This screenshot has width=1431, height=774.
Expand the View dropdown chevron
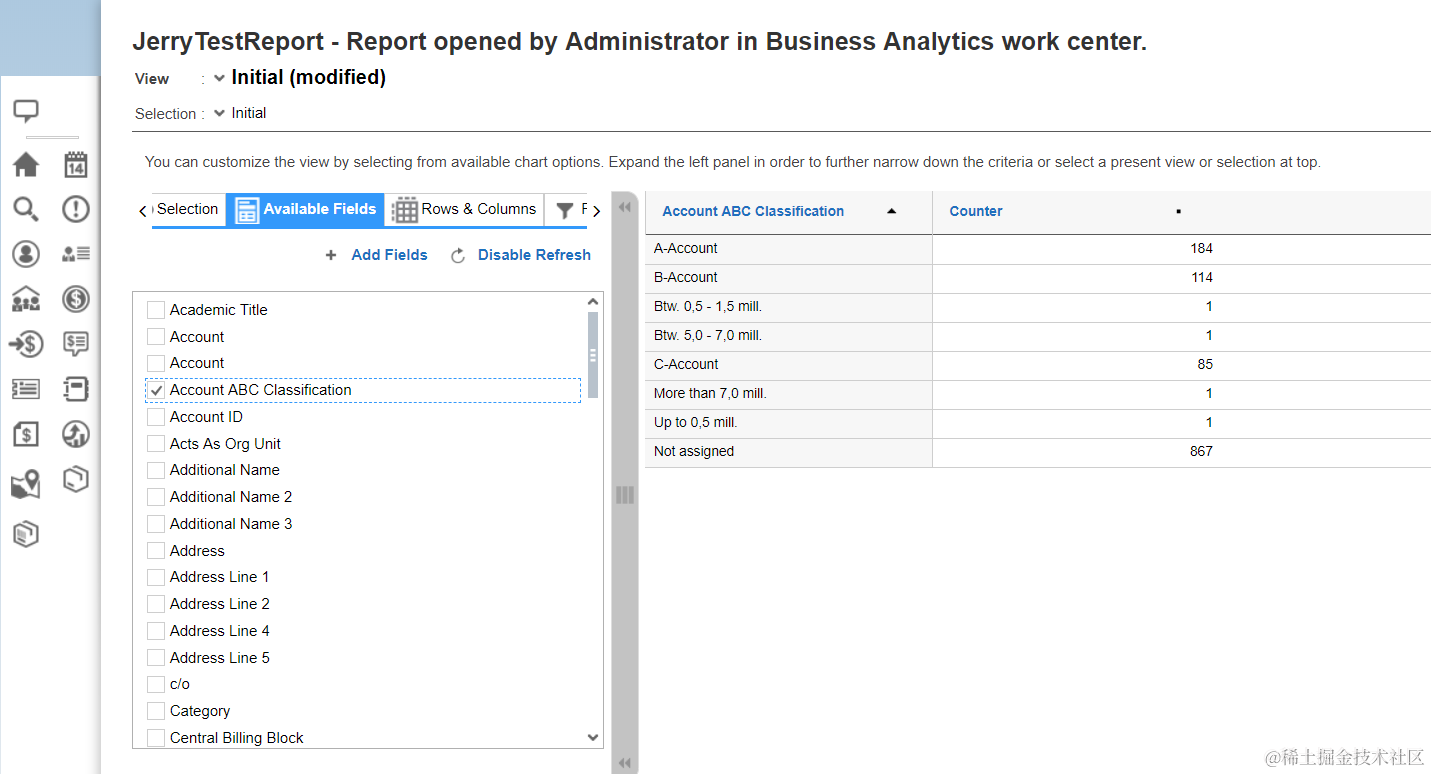220,78
